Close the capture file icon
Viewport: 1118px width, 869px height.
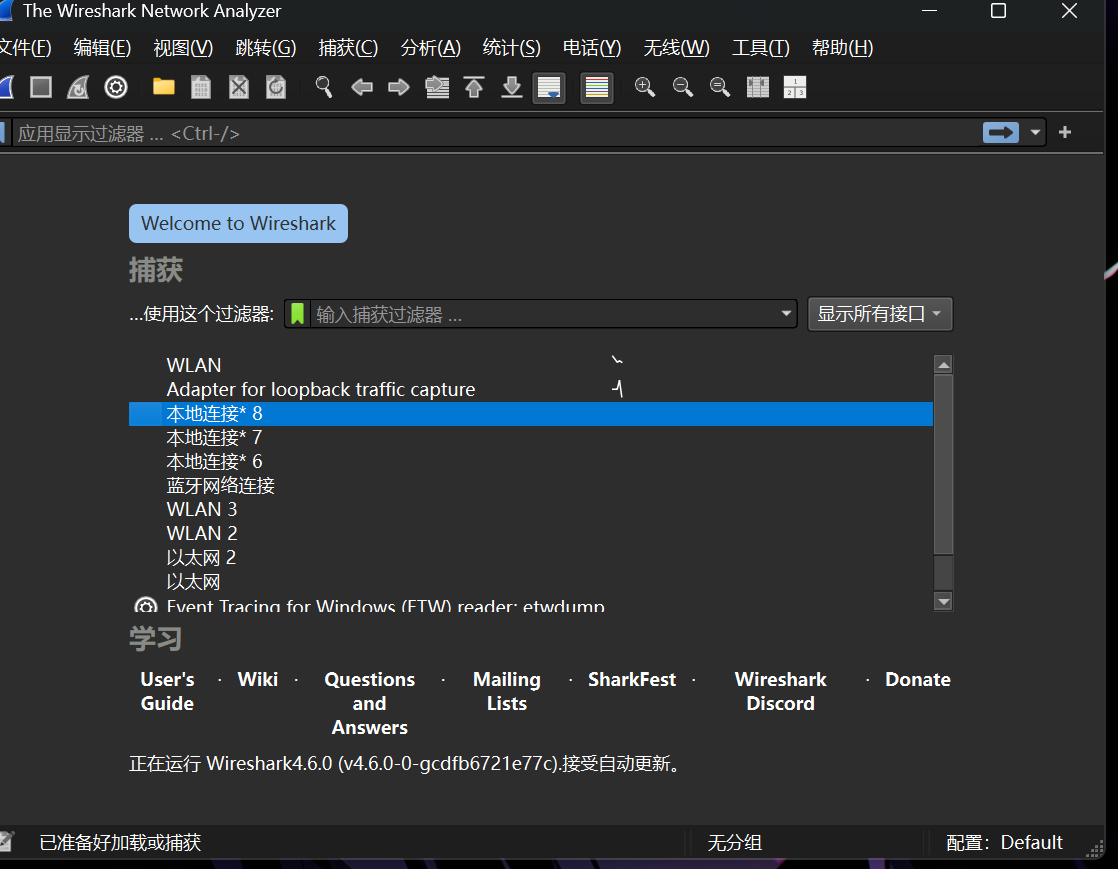click(x=238, y=88)
